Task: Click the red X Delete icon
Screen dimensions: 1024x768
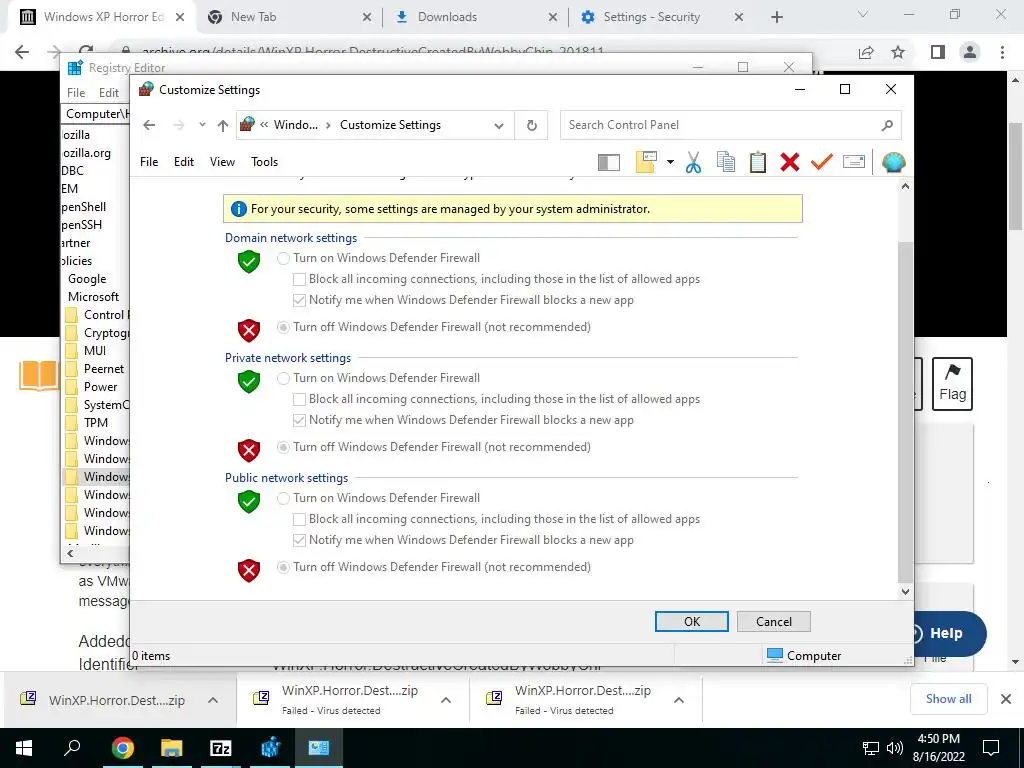Action: tap(790, 162)
